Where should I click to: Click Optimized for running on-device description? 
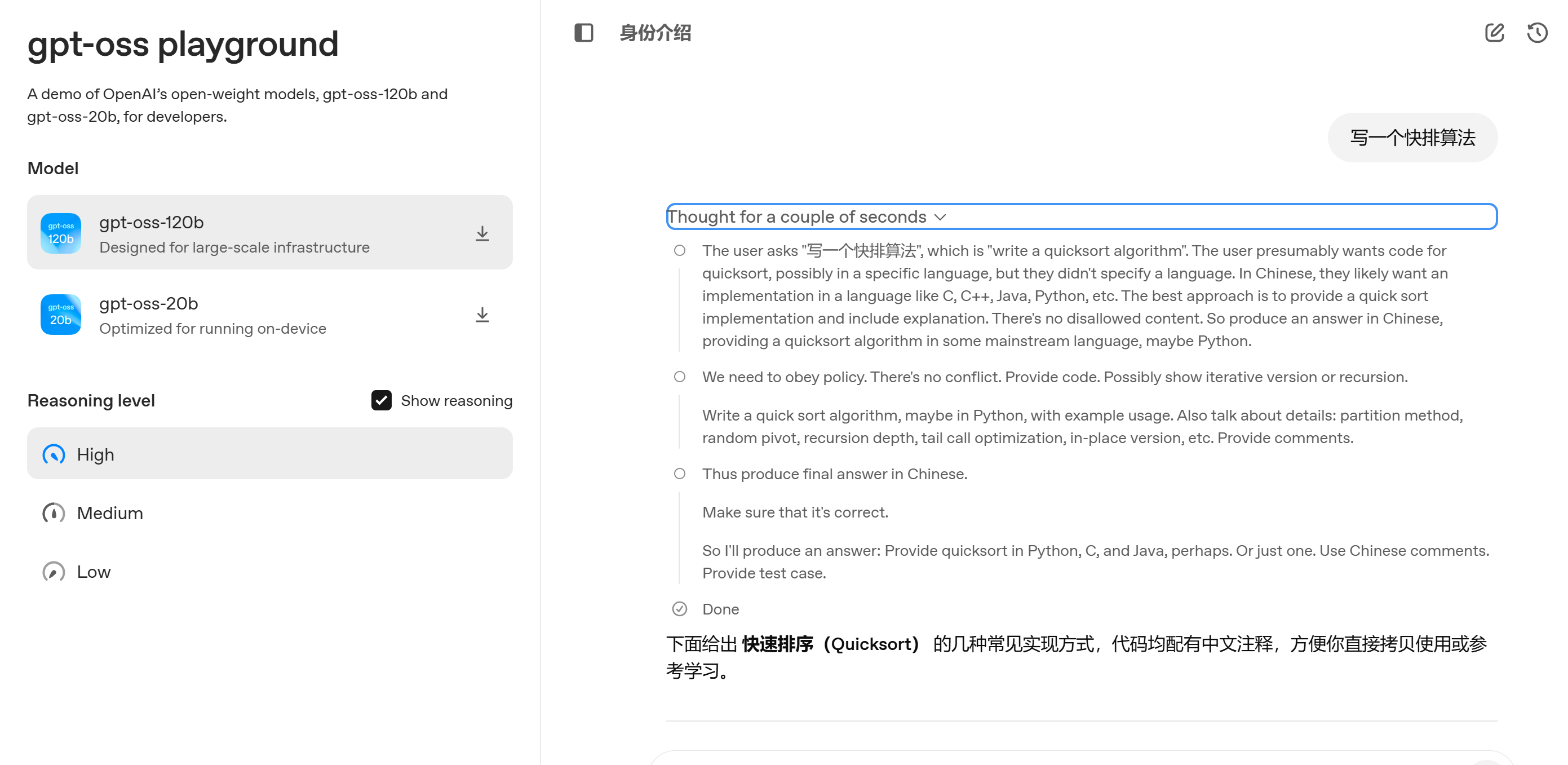point(212,329)
